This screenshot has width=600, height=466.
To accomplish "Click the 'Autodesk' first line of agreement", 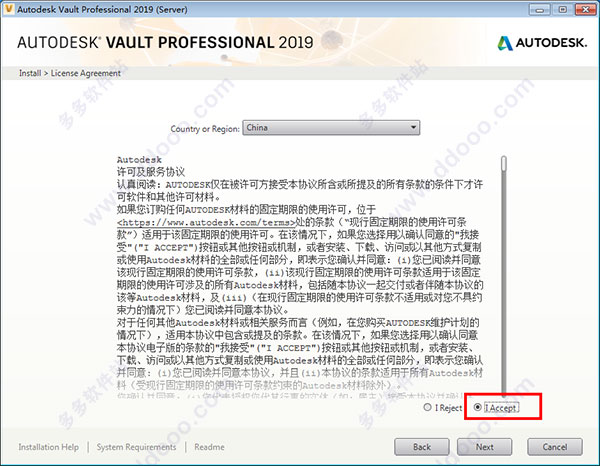I will point(139,160).
